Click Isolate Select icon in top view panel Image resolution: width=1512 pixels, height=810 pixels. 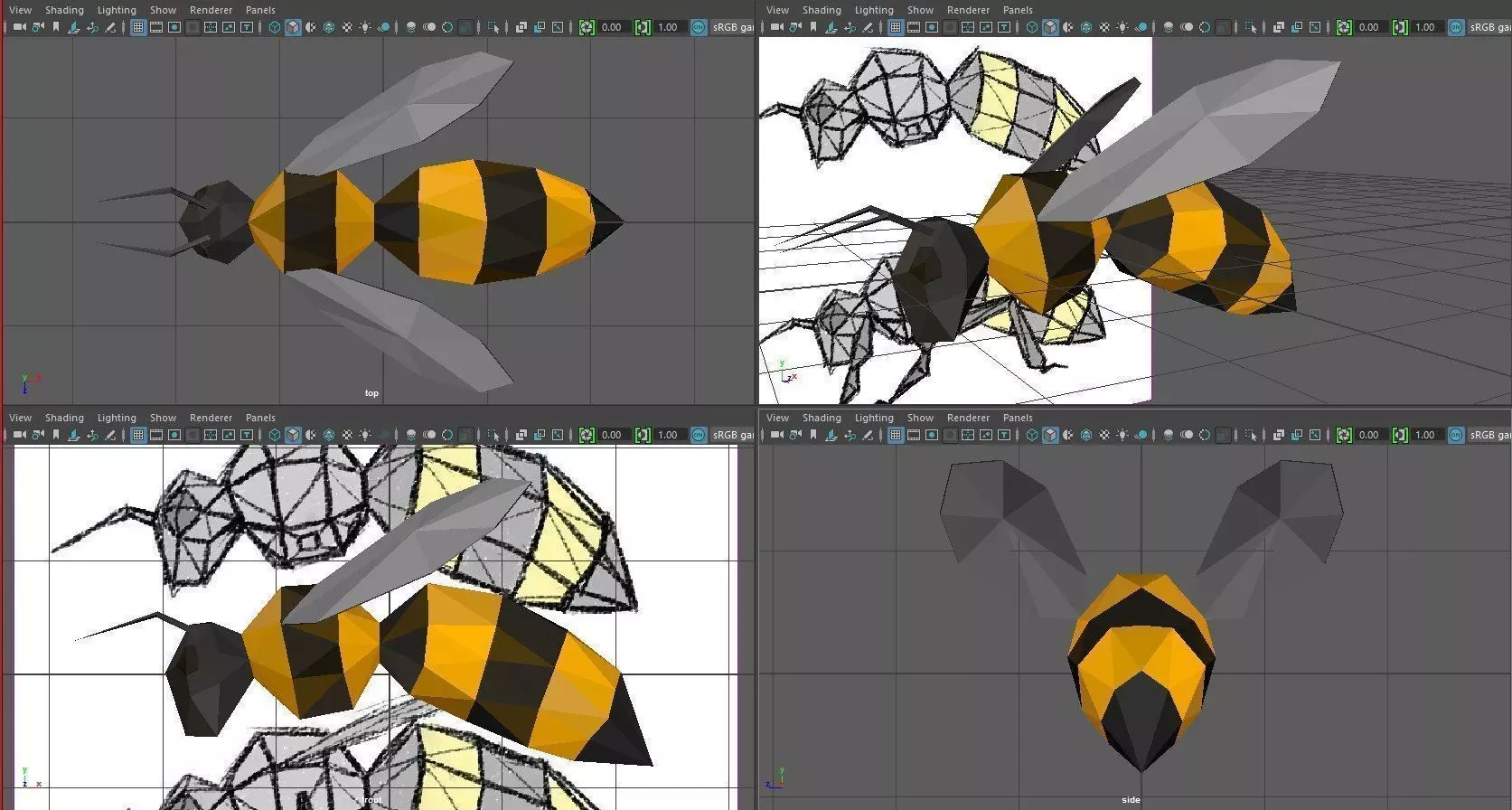pos(493,27)
